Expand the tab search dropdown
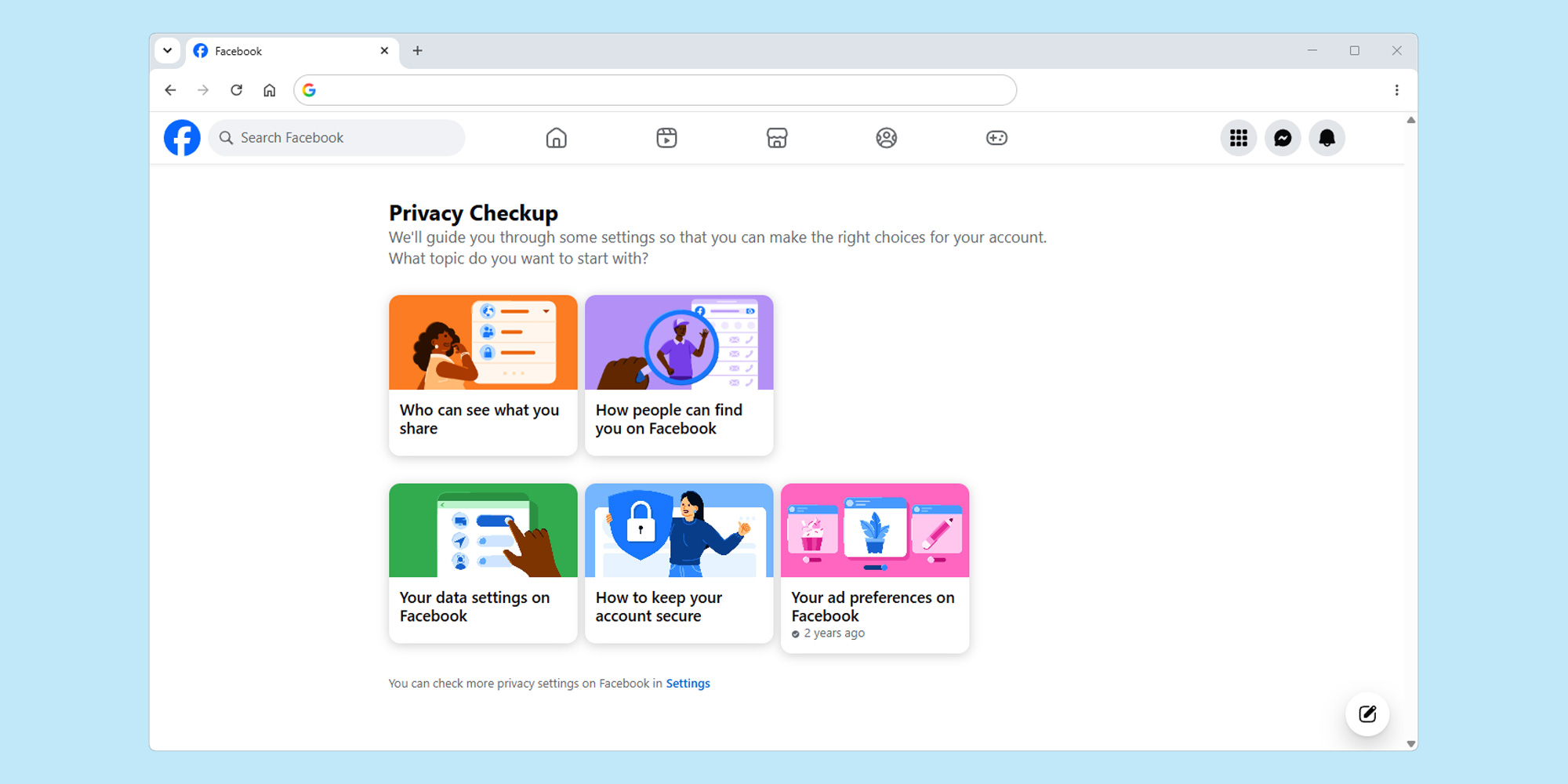Viewport: 1568px width, 784px height. (168, 51)
